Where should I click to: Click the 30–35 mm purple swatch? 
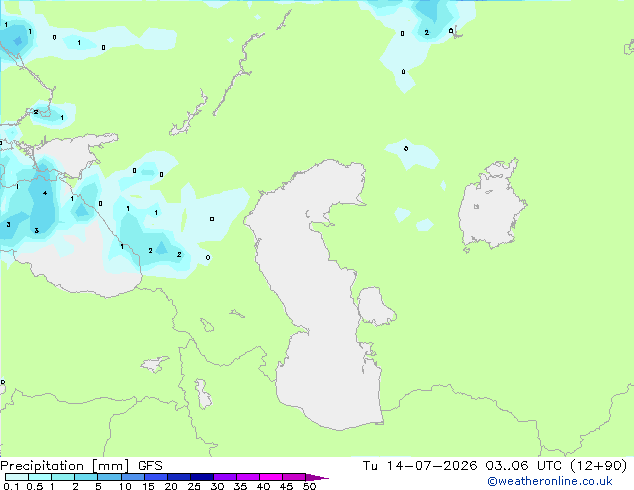pos(224,477)
